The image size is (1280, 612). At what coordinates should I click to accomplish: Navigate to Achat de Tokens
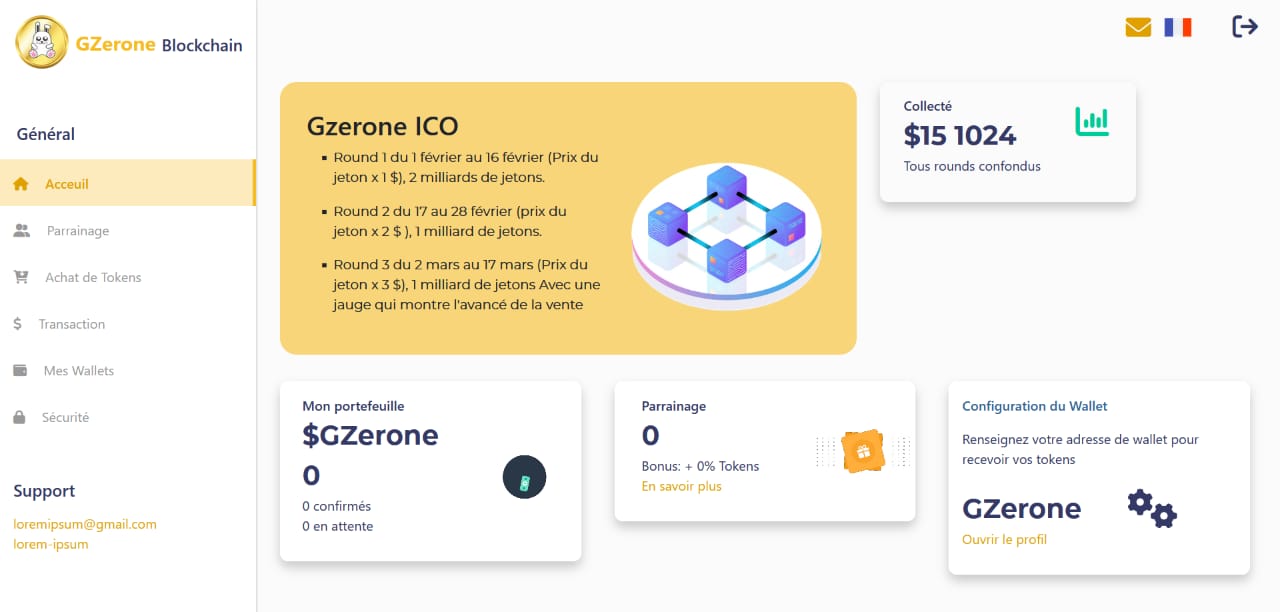tap(93, 277)
